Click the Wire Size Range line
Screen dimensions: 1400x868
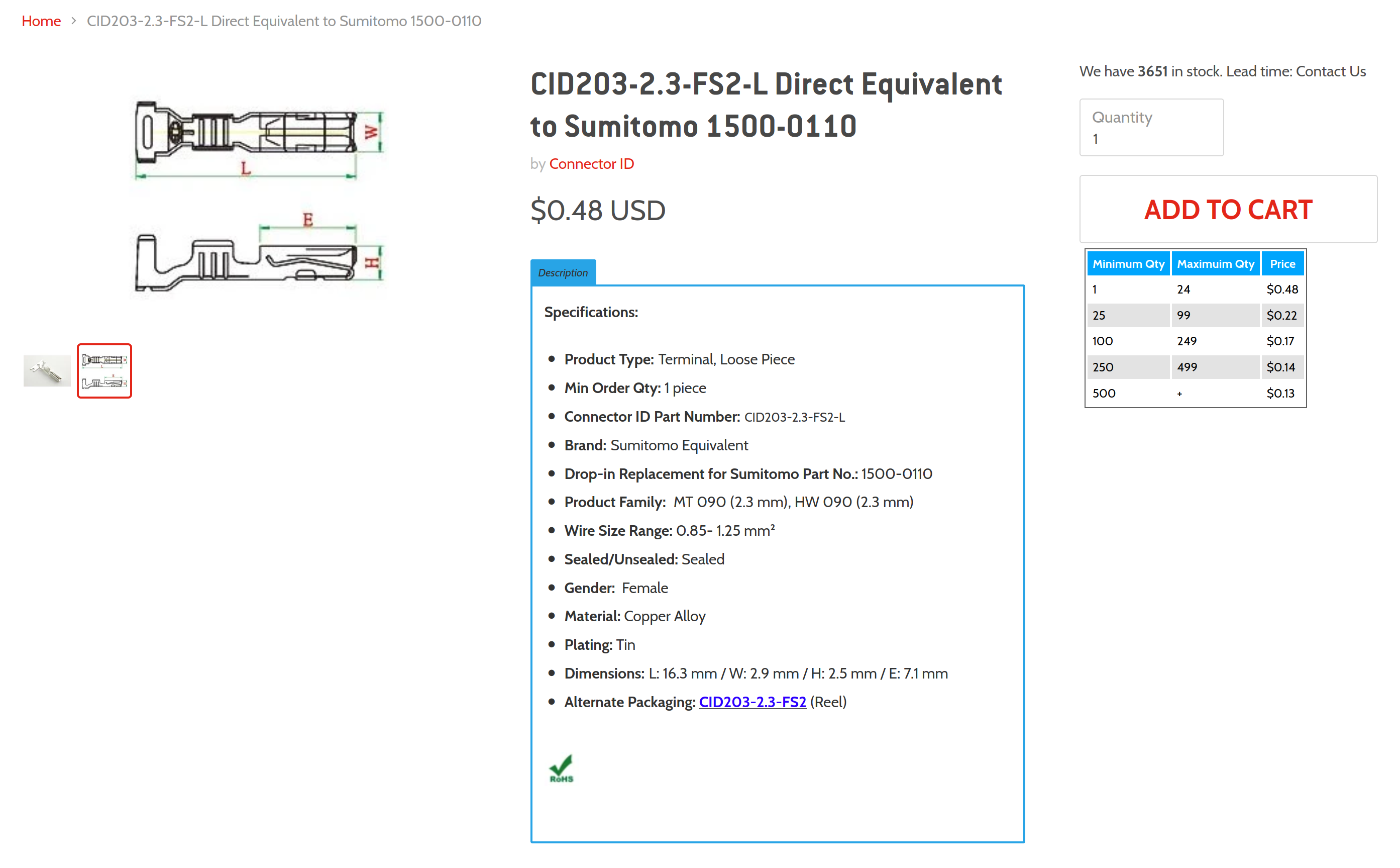point(670,531)
